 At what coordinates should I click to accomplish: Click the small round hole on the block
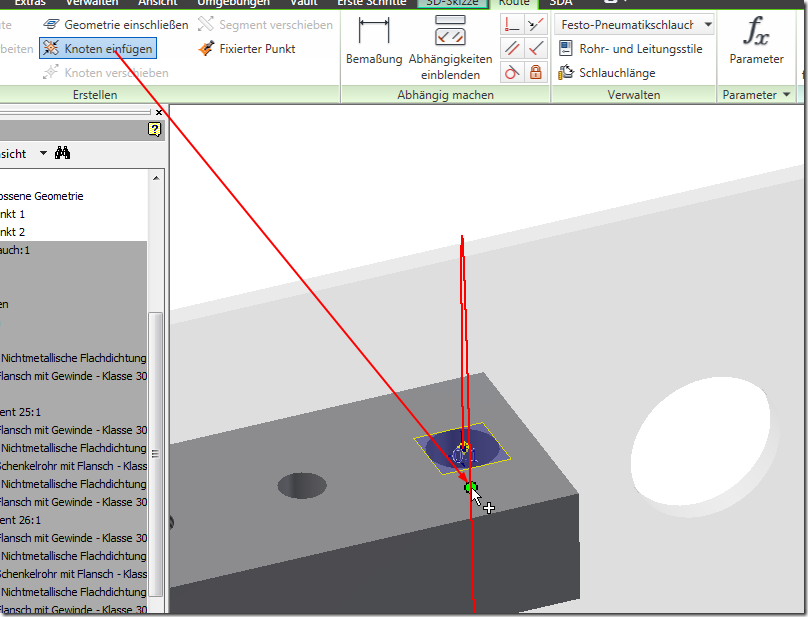[x=302, y=486]
